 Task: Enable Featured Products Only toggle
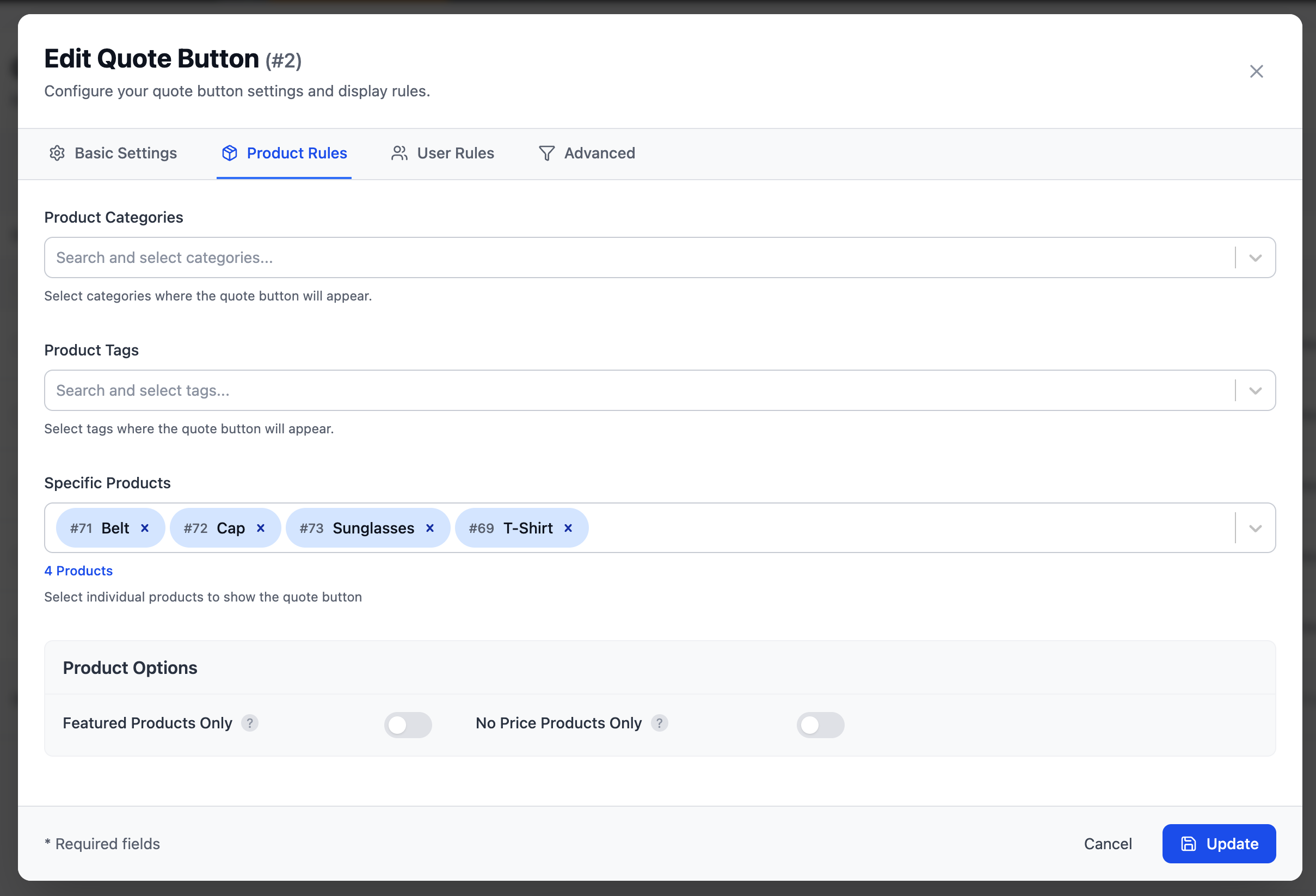pyautogui.click(x=408, y=725)
